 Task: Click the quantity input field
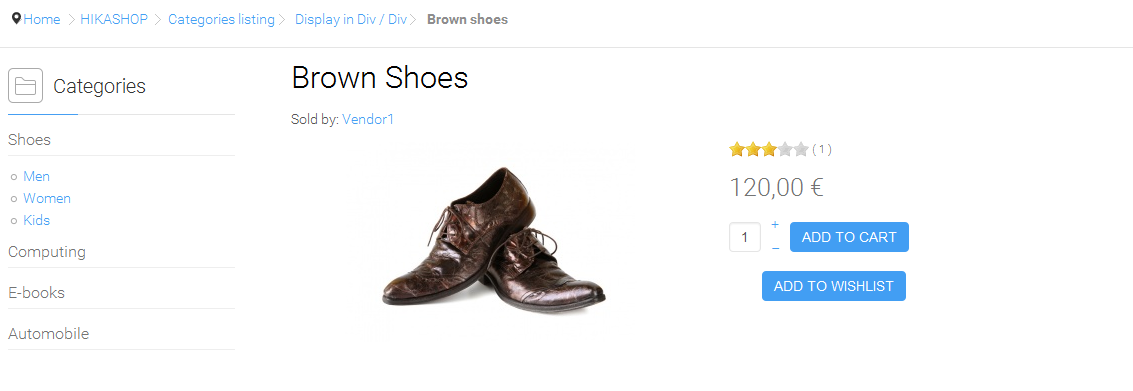[745, 237]
